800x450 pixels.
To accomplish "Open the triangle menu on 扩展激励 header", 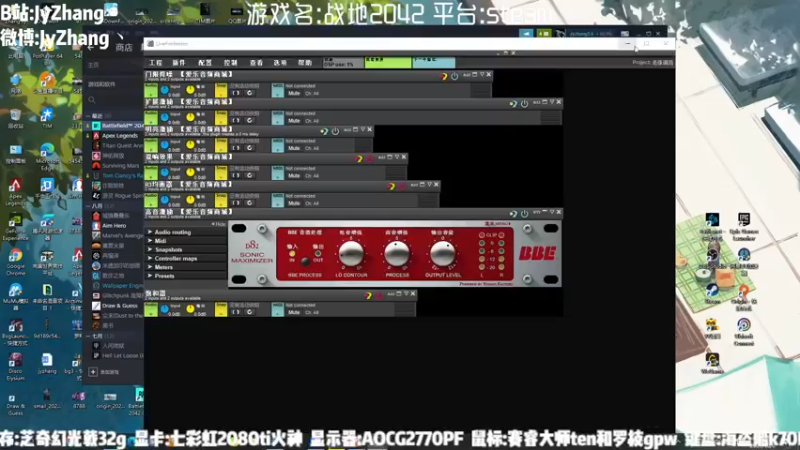I will coord(552,102).
